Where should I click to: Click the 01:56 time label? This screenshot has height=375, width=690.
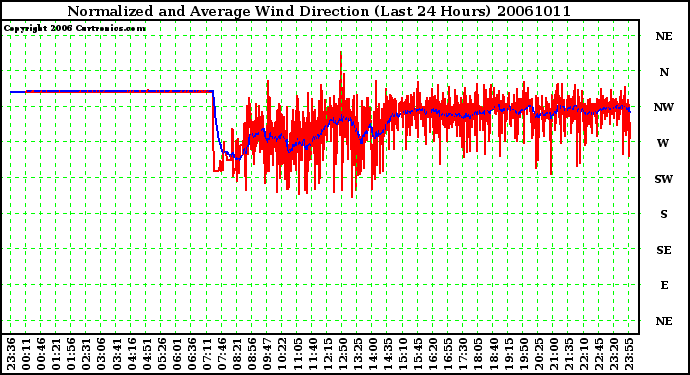(71, 354)
